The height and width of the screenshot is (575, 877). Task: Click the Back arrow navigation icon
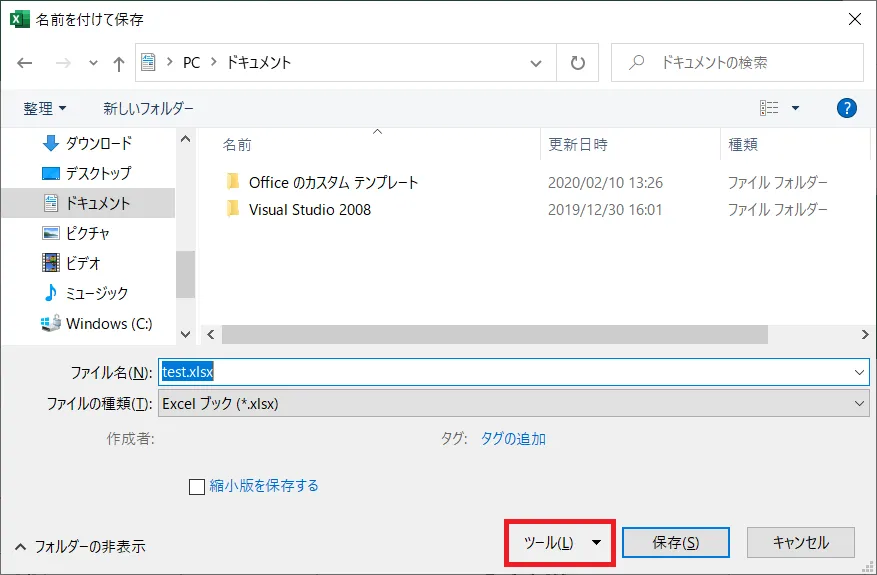25,63
